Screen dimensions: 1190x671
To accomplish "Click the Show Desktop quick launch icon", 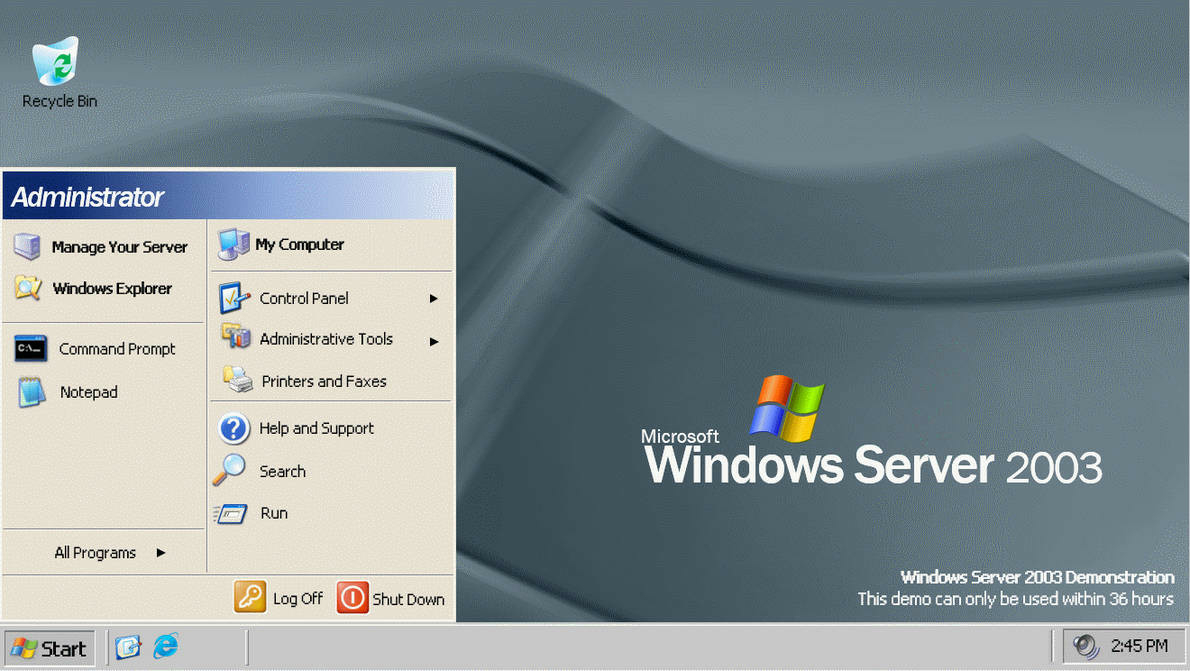I will (128, 647).
